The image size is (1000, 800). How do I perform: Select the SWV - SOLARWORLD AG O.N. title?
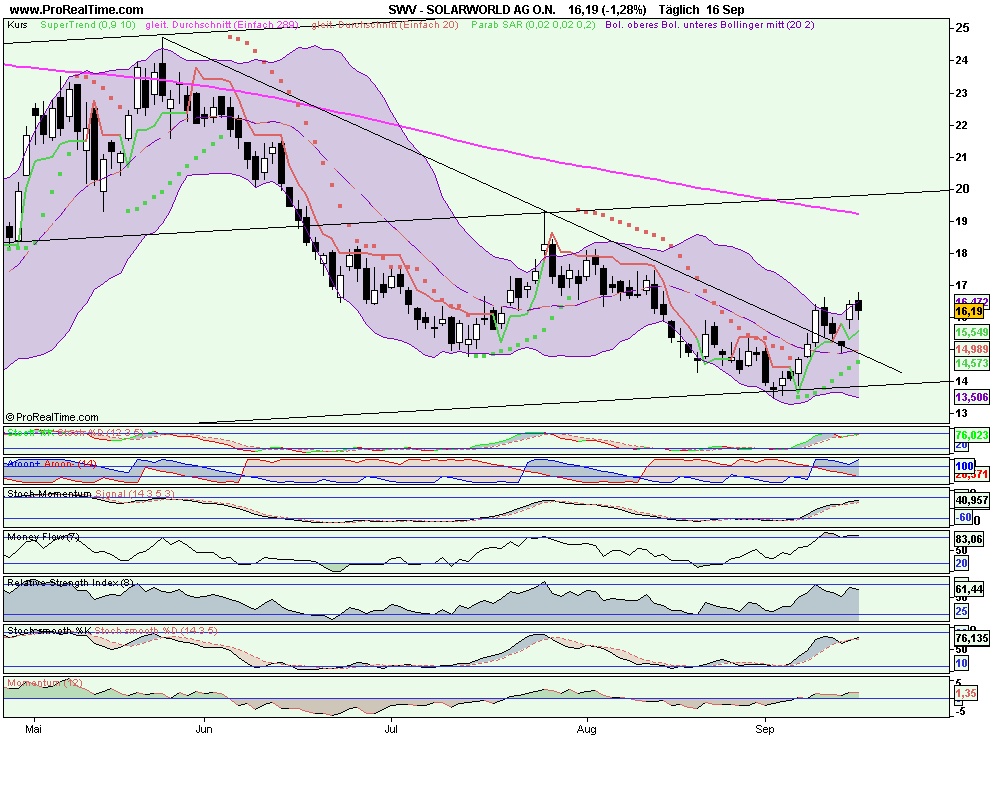pos(472,10)
